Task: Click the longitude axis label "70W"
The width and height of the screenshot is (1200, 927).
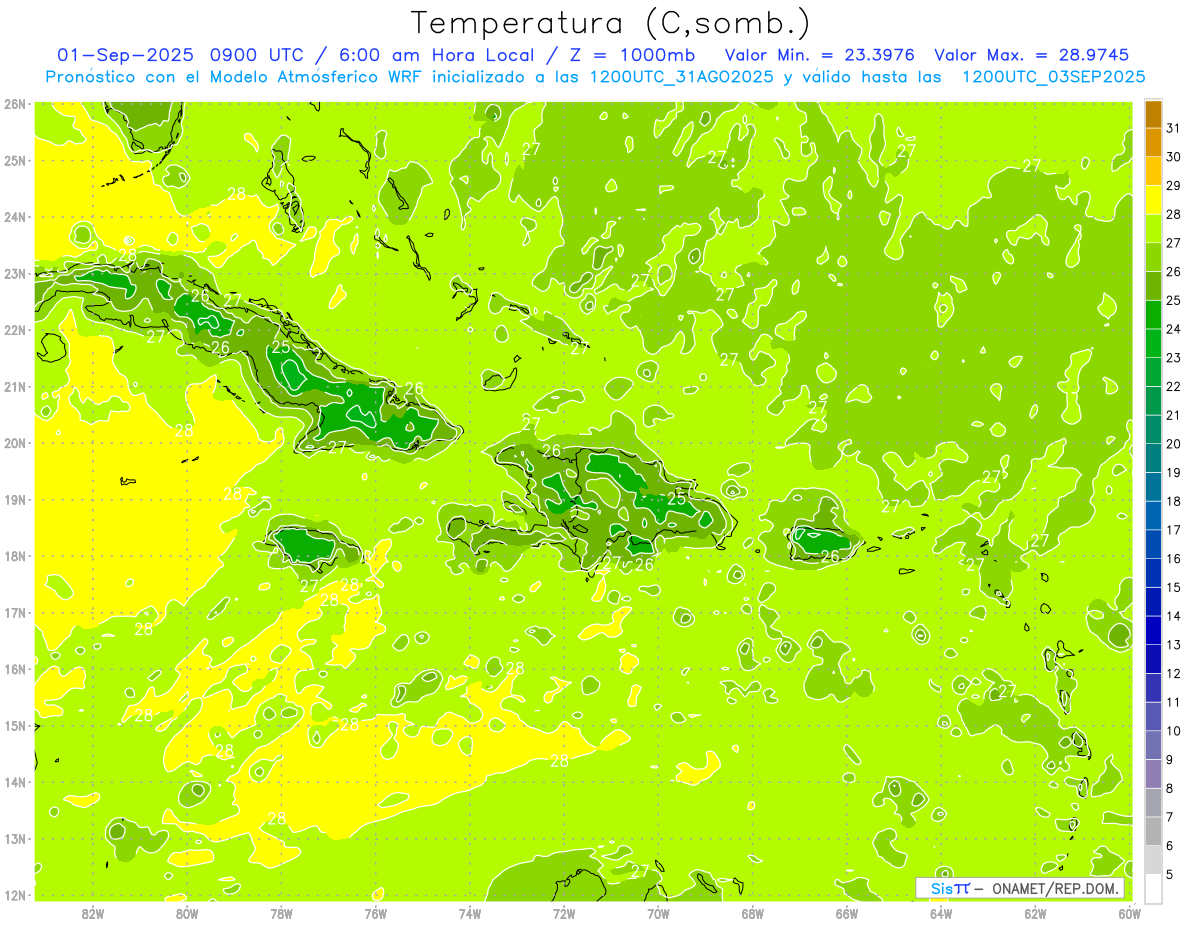Action: pyautogui.click(x=658, y=912)
